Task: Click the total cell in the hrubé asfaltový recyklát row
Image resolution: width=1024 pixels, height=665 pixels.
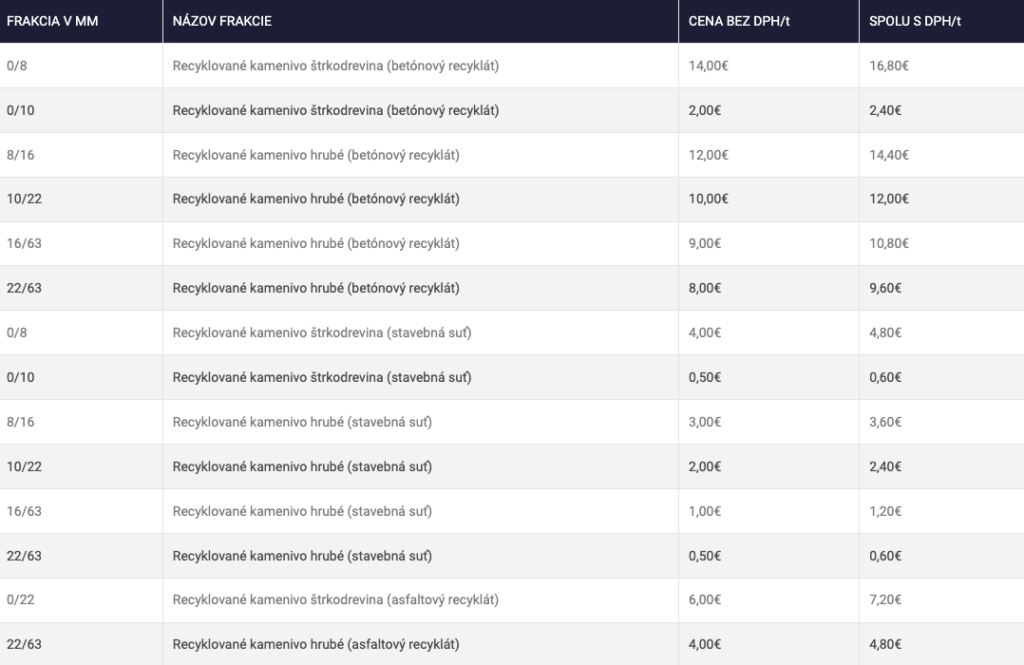Action: point(942,644)
